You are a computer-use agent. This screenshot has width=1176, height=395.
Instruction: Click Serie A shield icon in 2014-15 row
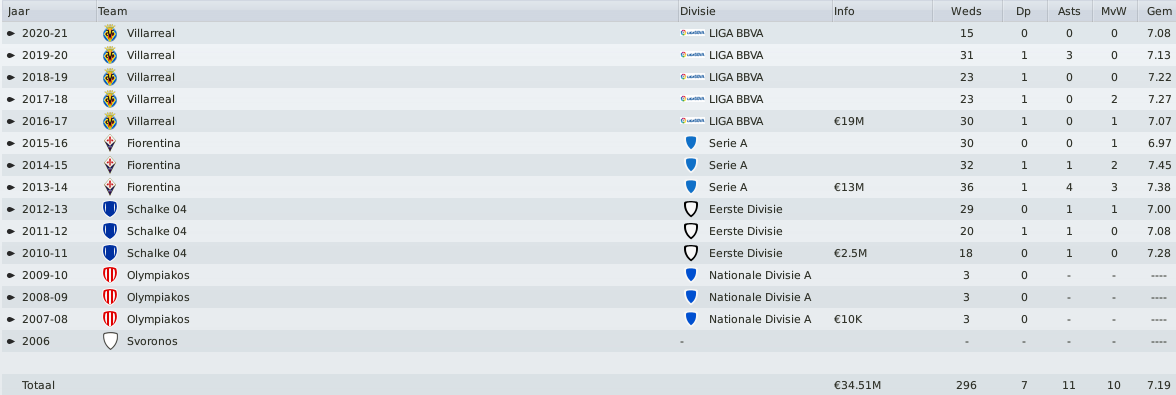(691, 165)
